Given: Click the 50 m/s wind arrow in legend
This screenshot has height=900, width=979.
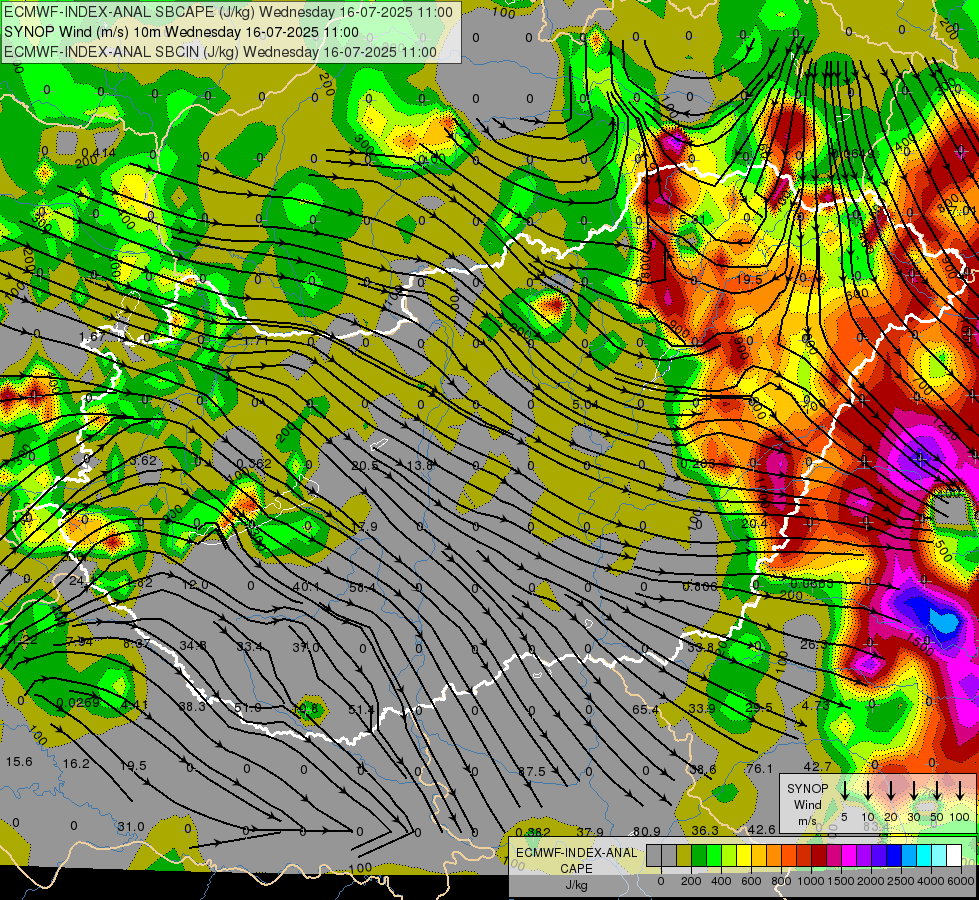Looking at the screenshot, I should coord(937,789).
